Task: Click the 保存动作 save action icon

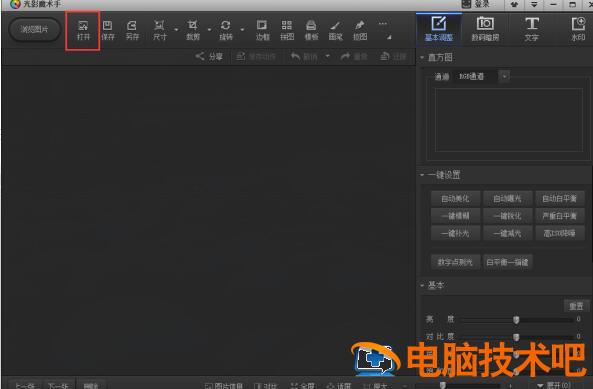Action: point(241,56)
